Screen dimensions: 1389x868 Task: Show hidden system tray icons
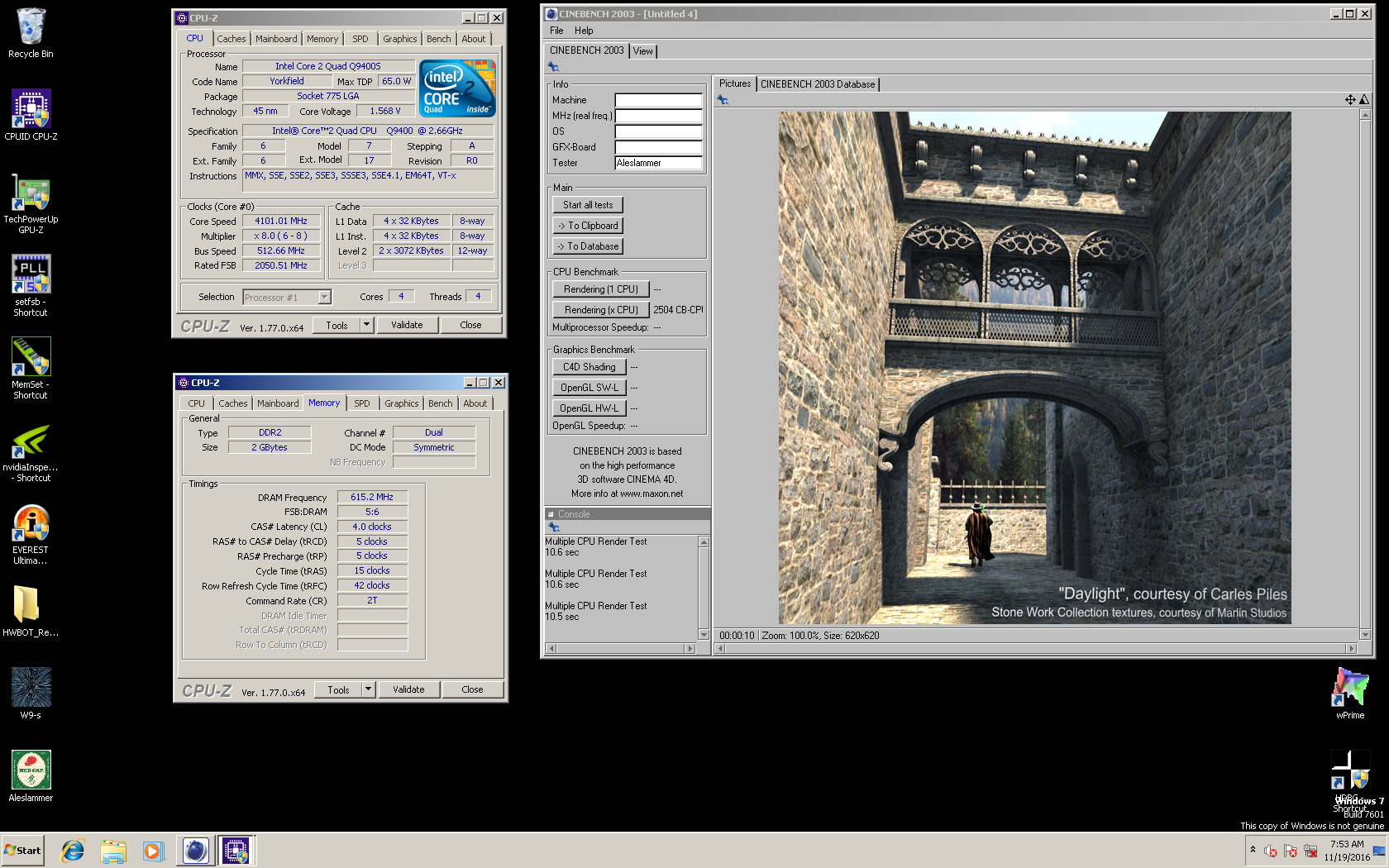pyautogui.click(x=1253, y=850)
